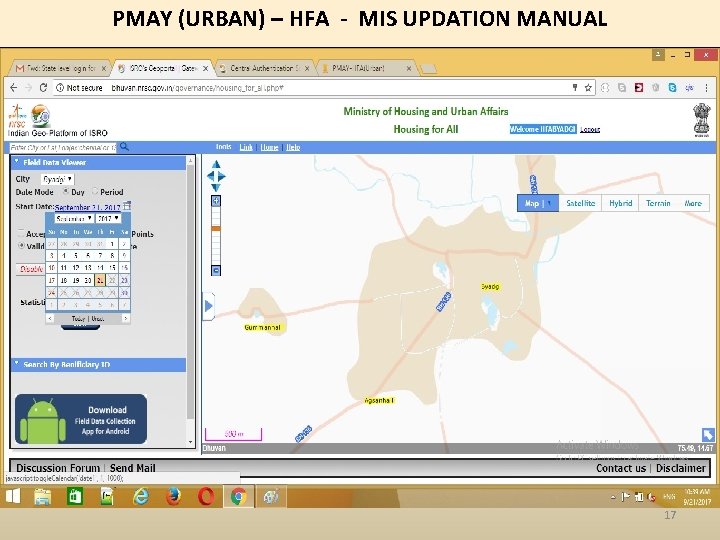720x540 pixels.
Task: Open Opera browser from the taskbar
Action: pos(206,497)
